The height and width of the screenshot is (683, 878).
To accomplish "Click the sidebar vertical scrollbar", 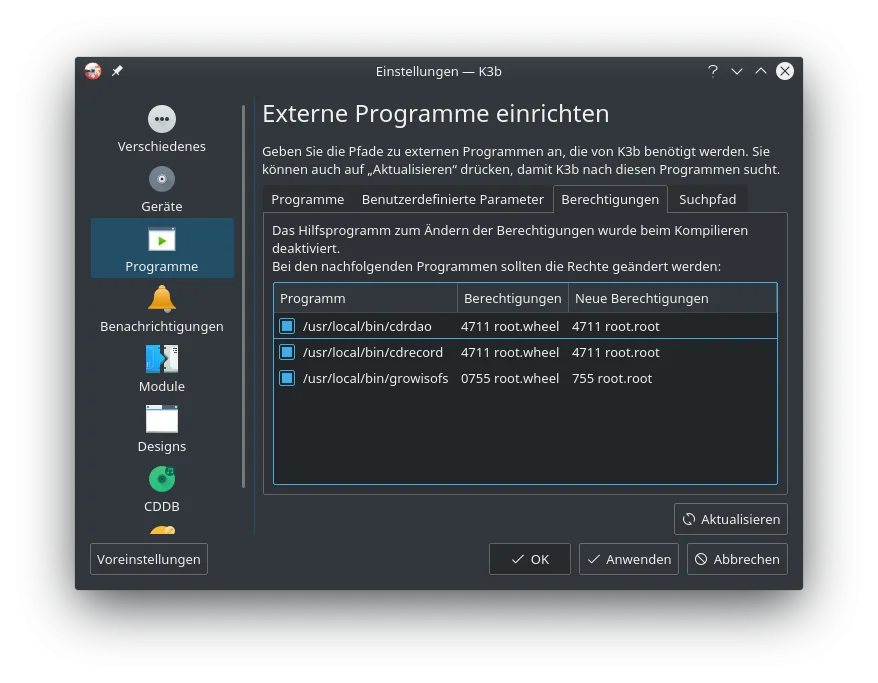I will pyautogui.click(x=244, y=297).
